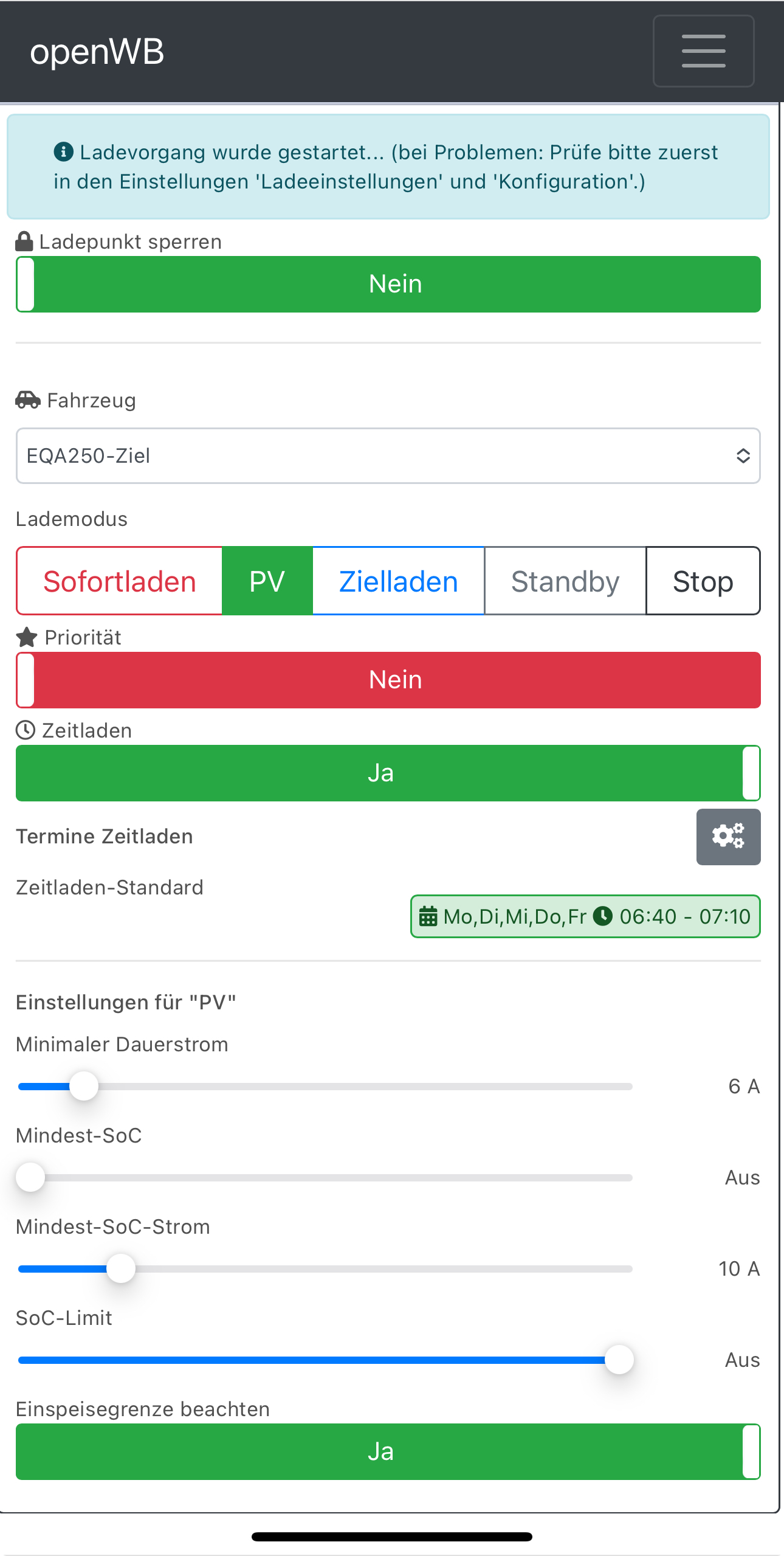Click the car icon beside Fahrzeug
784x1556 pixels.
tap(28, 400)
